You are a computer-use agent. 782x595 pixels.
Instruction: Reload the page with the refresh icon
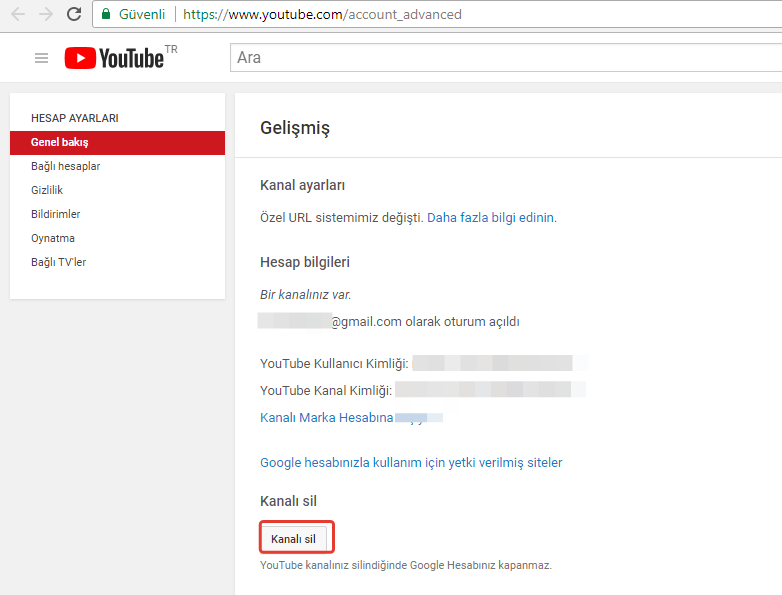(x=74, y=15)
